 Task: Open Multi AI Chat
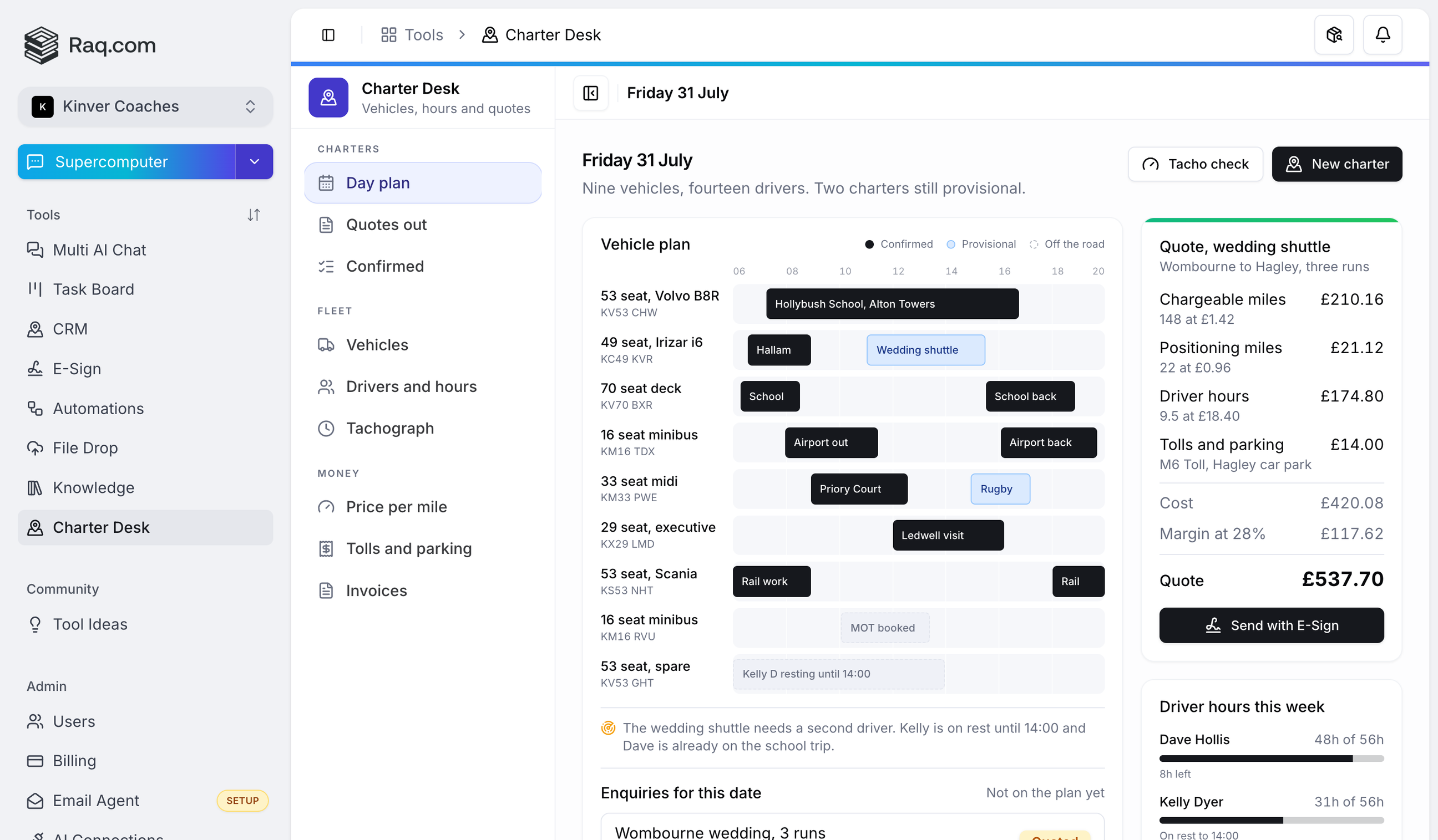coord(145,250)
